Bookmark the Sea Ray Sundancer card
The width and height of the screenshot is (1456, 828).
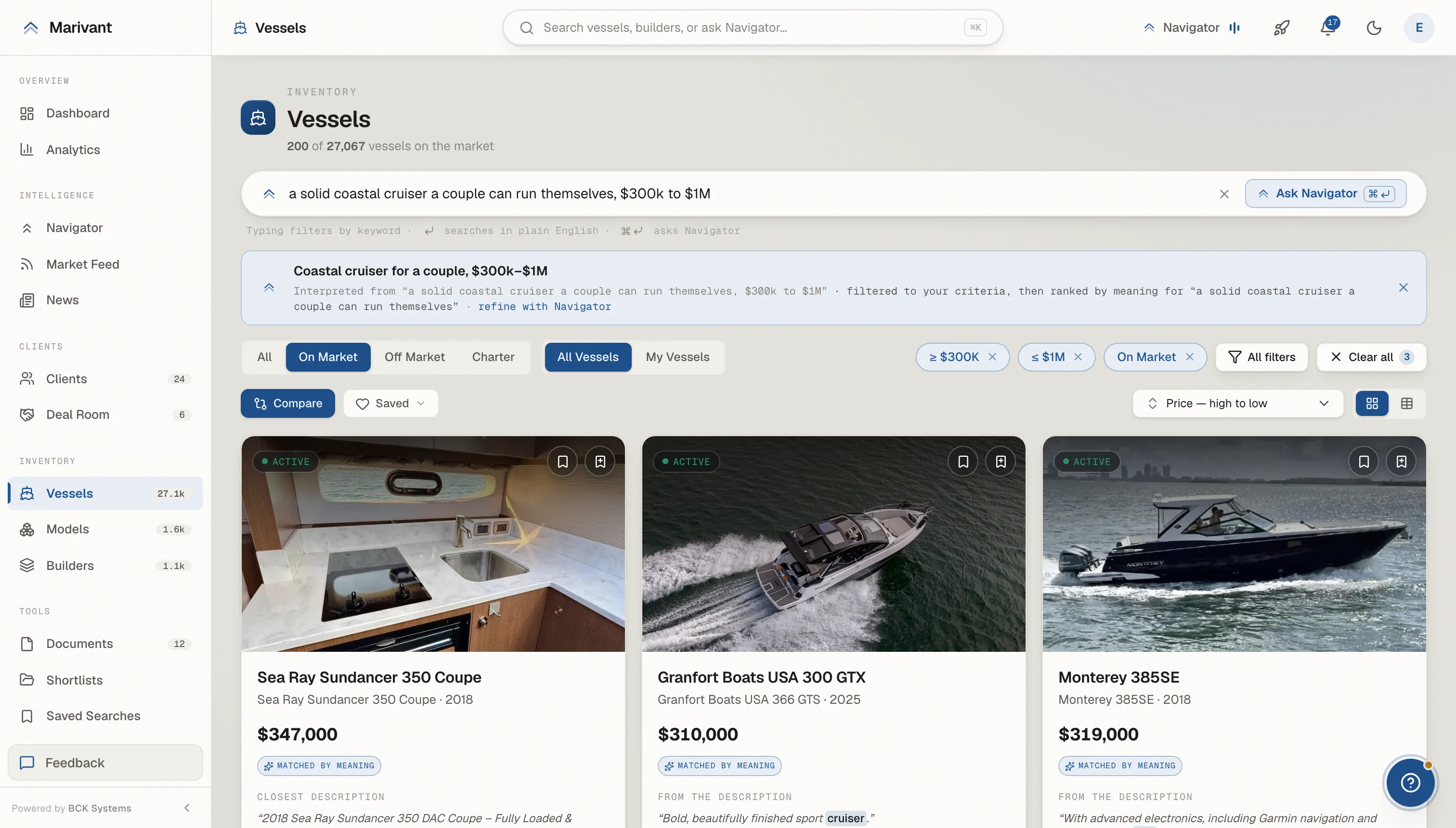562,462
